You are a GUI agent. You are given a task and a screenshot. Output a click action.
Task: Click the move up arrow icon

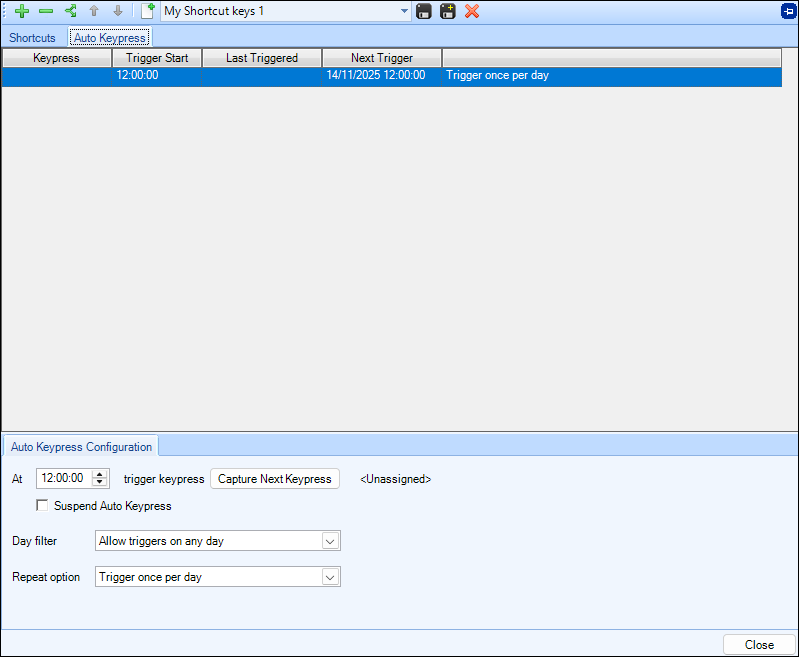94,11
